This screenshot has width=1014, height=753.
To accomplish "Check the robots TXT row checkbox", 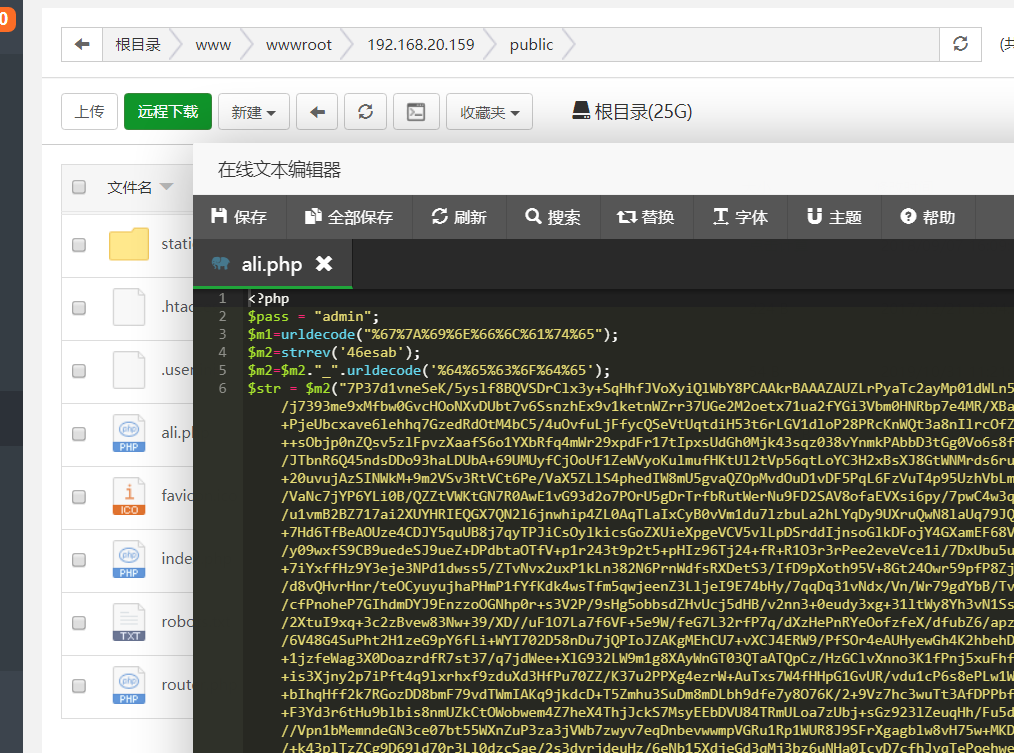I will pos(79,623).
